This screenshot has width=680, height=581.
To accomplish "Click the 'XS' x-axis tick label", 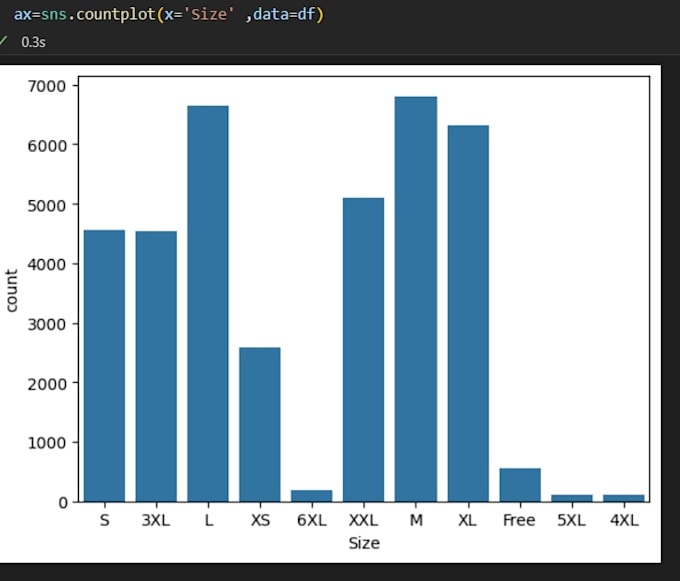I will (x=260, y=520).
